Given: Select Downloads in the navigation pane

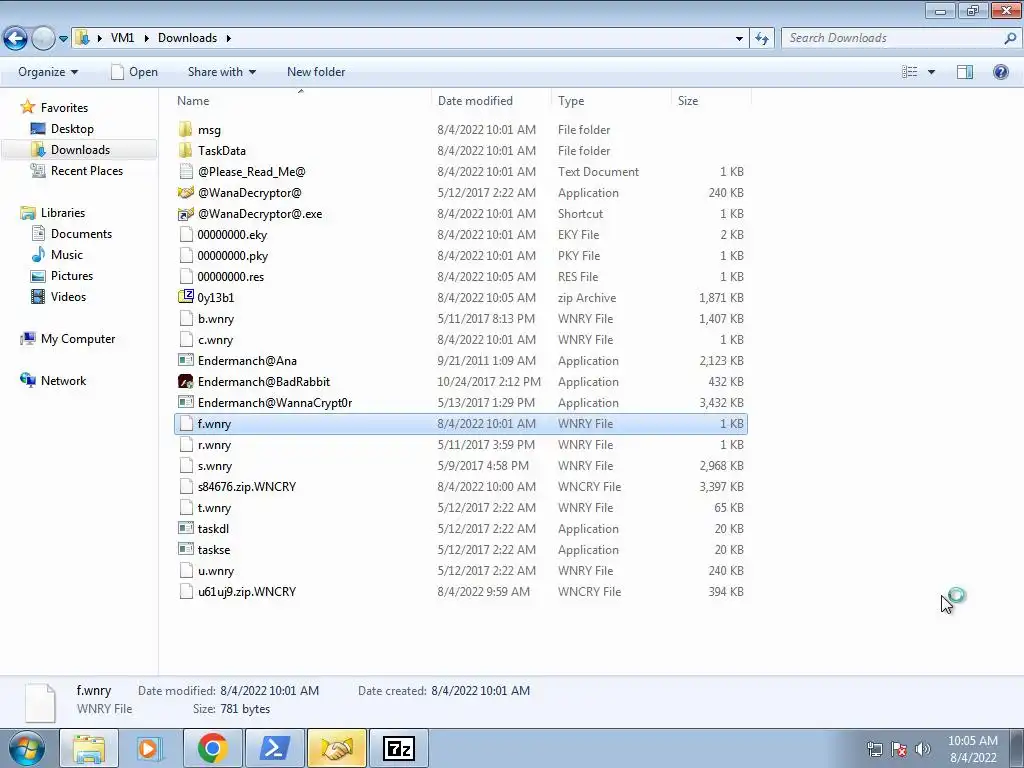Looking at the screenshot, I should (80, 150).
